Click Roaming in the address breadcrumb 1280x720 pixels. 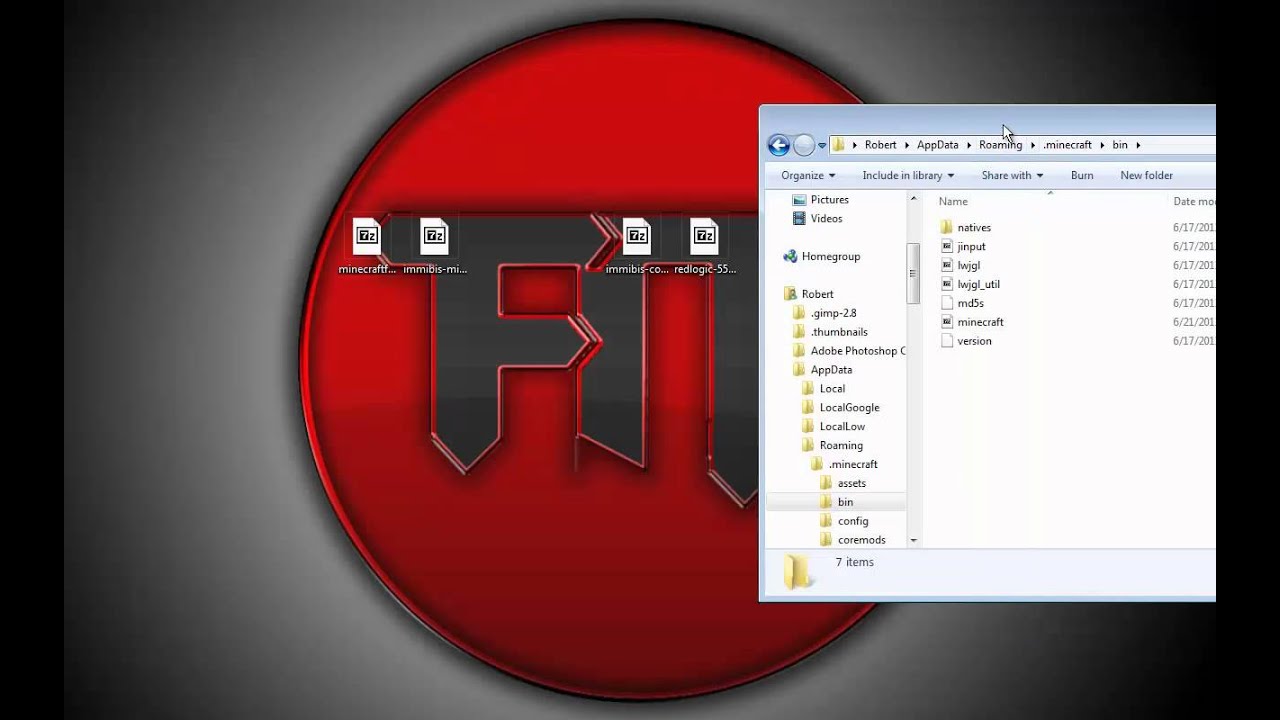point(1000,145)
